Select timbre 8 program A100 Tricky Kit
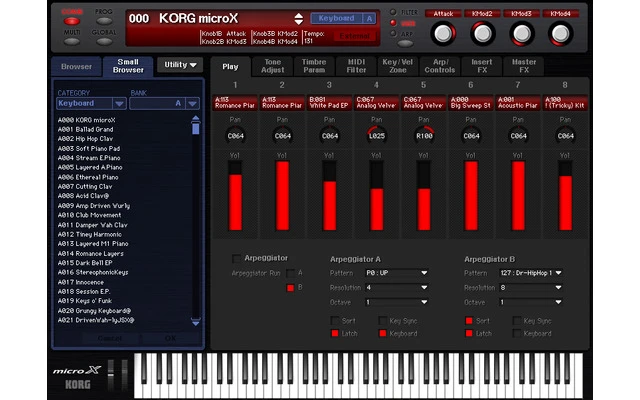The width and height of the screenshot is (640, 400). 565,102
